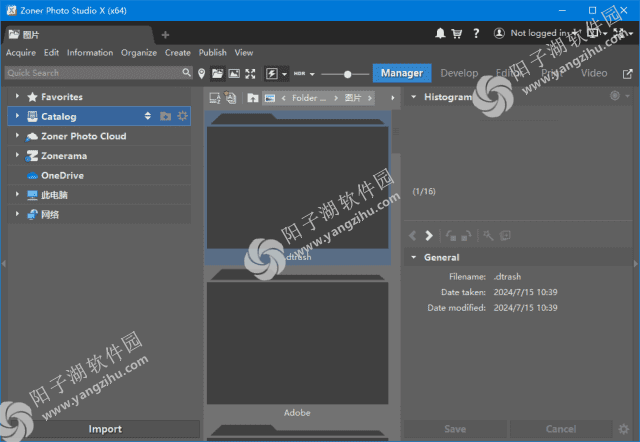Click the Date taken value 2024/7/15 10:39

[525, 292]
